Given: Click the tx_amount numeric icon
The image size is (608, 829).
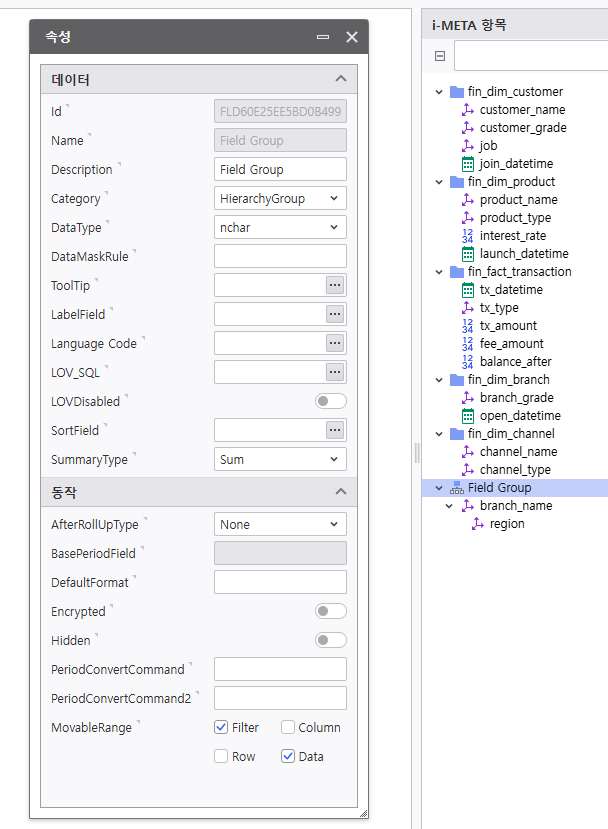Looking at the screenshot, I should 468,326.
